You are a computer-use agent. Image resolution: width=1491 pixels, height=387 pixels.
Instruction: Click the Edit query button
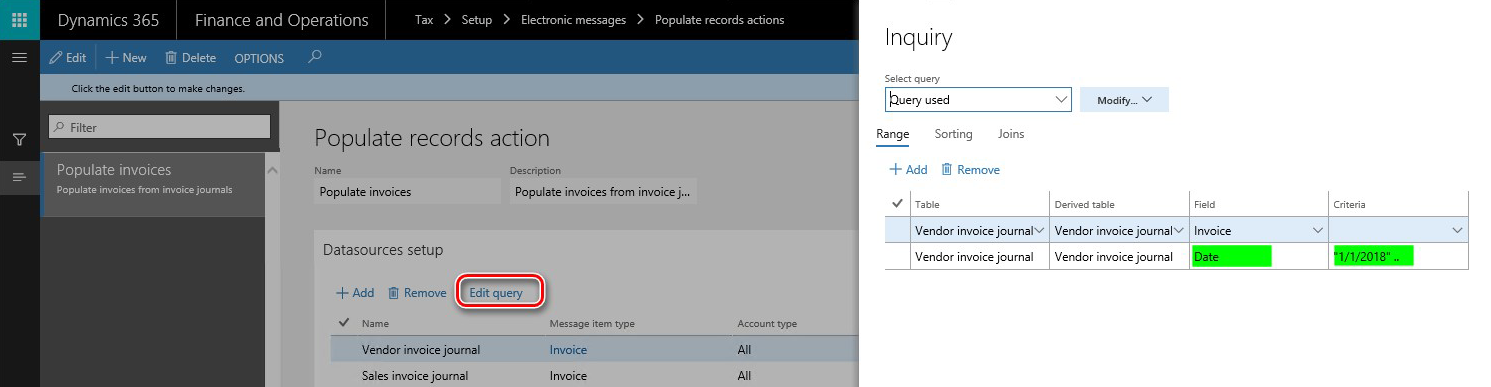(496, 293)
